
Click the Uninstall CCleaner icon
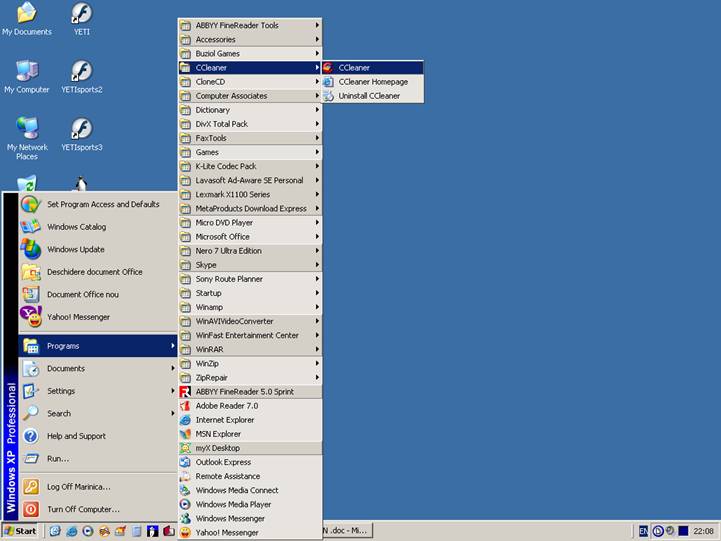point(329,96)
